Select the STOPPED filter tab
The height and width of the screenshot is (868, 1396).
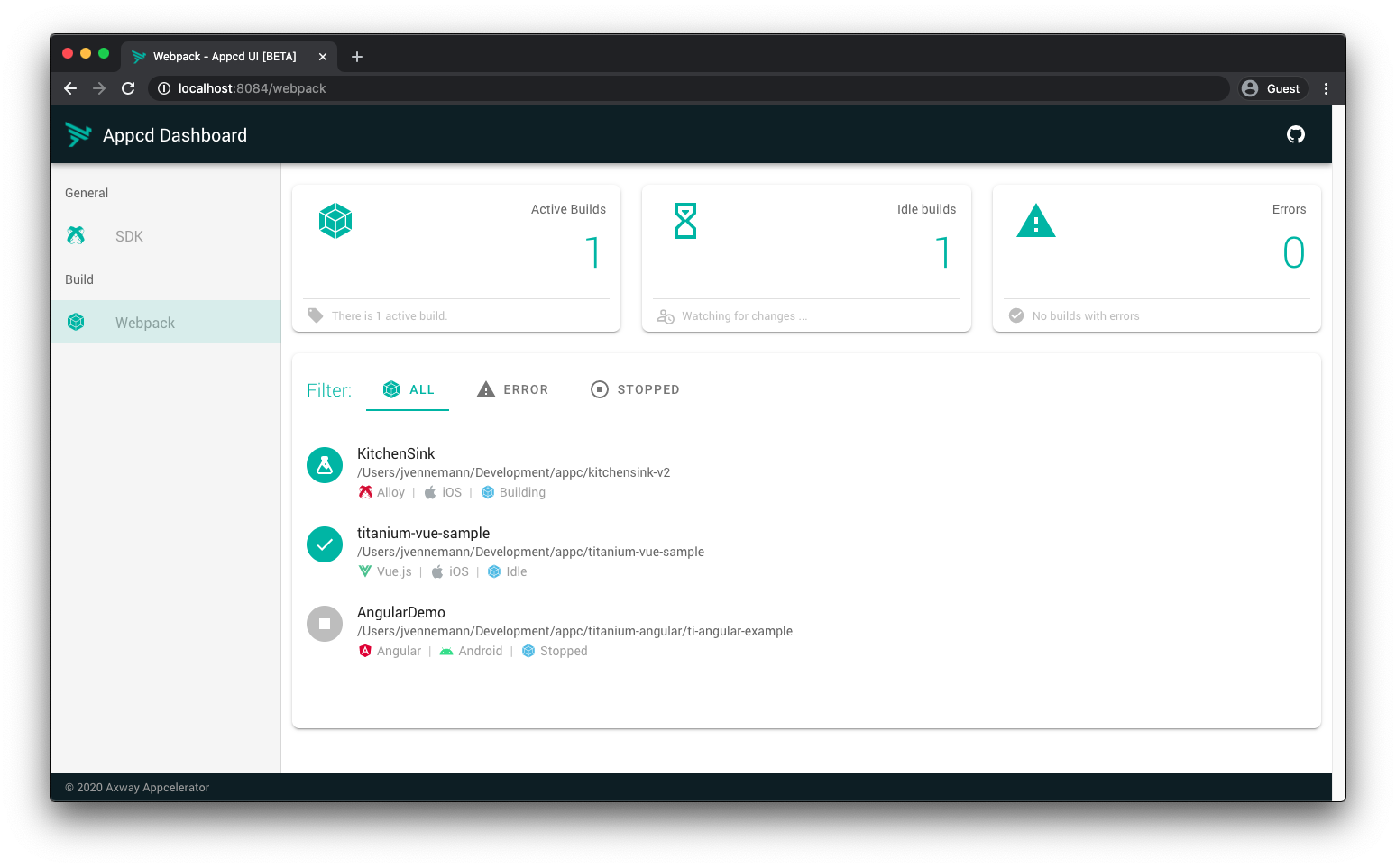tap(635, 389)
